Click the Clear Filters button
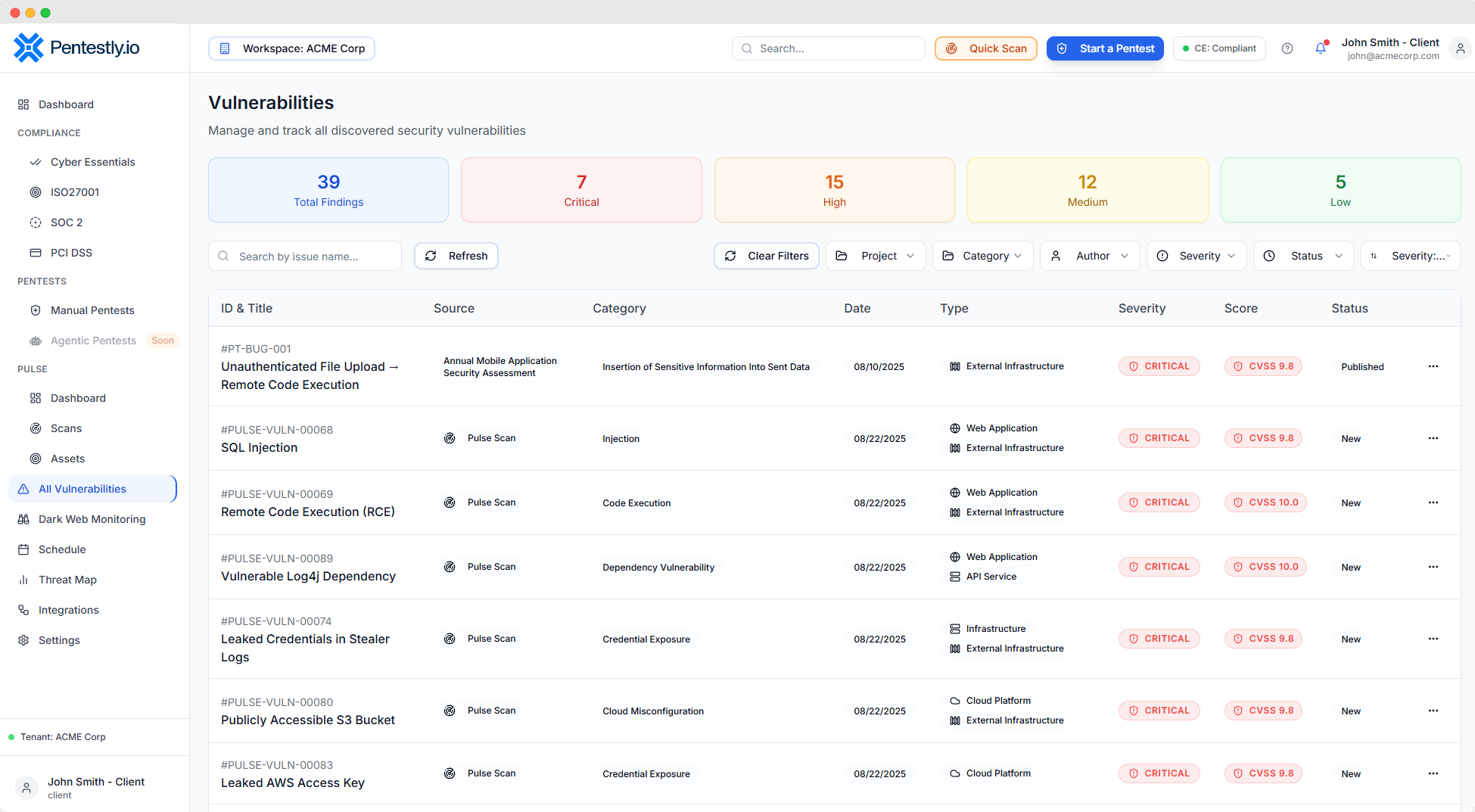The height and width of the screenshot is (812, 1475). coord(766,256)
